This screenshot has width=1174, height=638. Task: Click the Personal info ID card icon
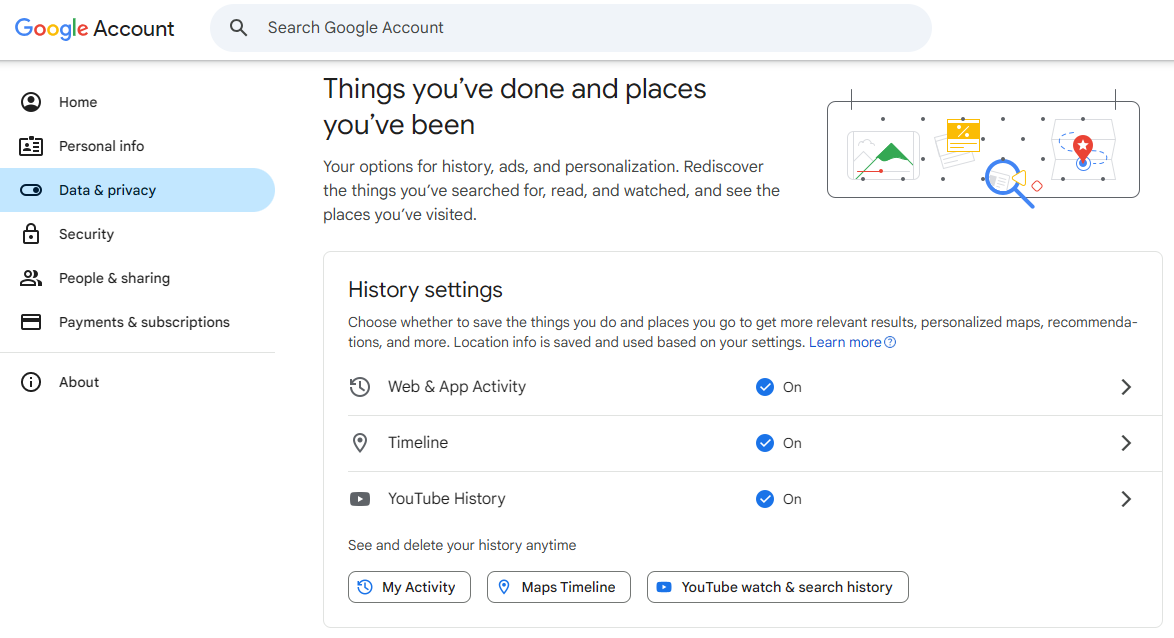31,146
